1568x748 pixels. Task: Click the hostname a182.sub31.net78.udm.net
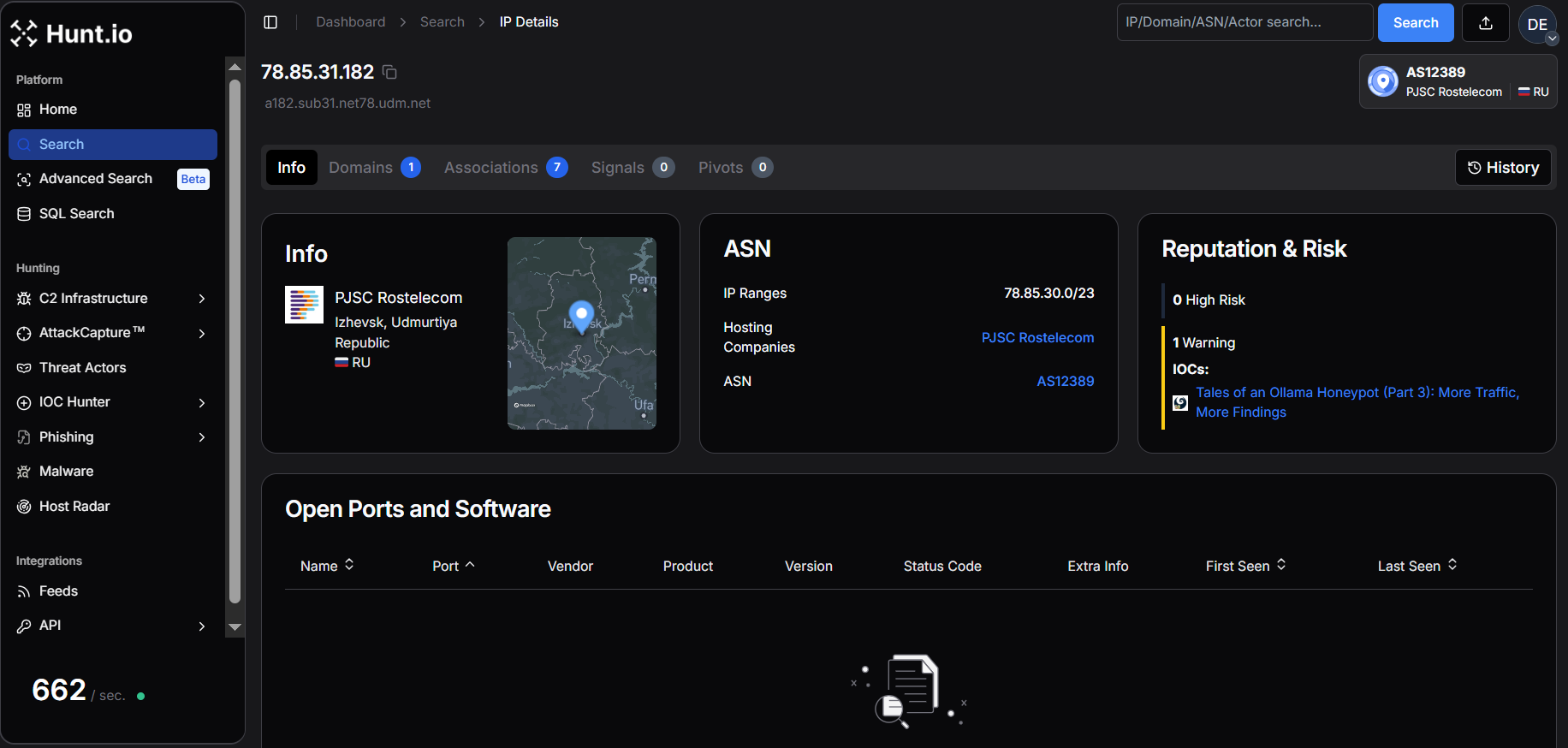click(x=347, y=104)
